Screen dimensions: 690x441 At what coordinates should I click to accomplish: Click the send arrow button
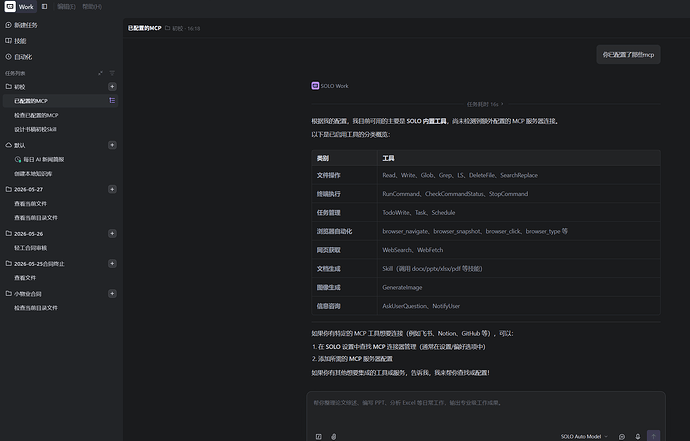pos(653,436)
